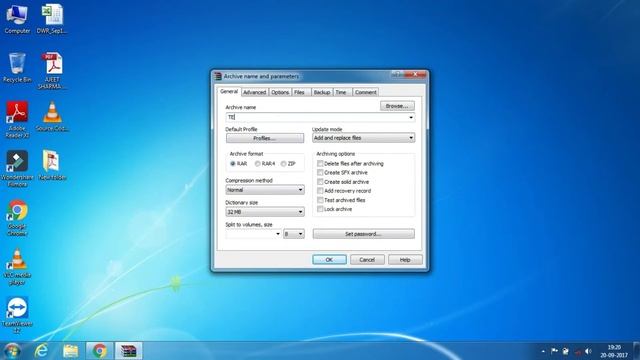
Task: Enable Test archived files
Action: click(x=320, y=200)
